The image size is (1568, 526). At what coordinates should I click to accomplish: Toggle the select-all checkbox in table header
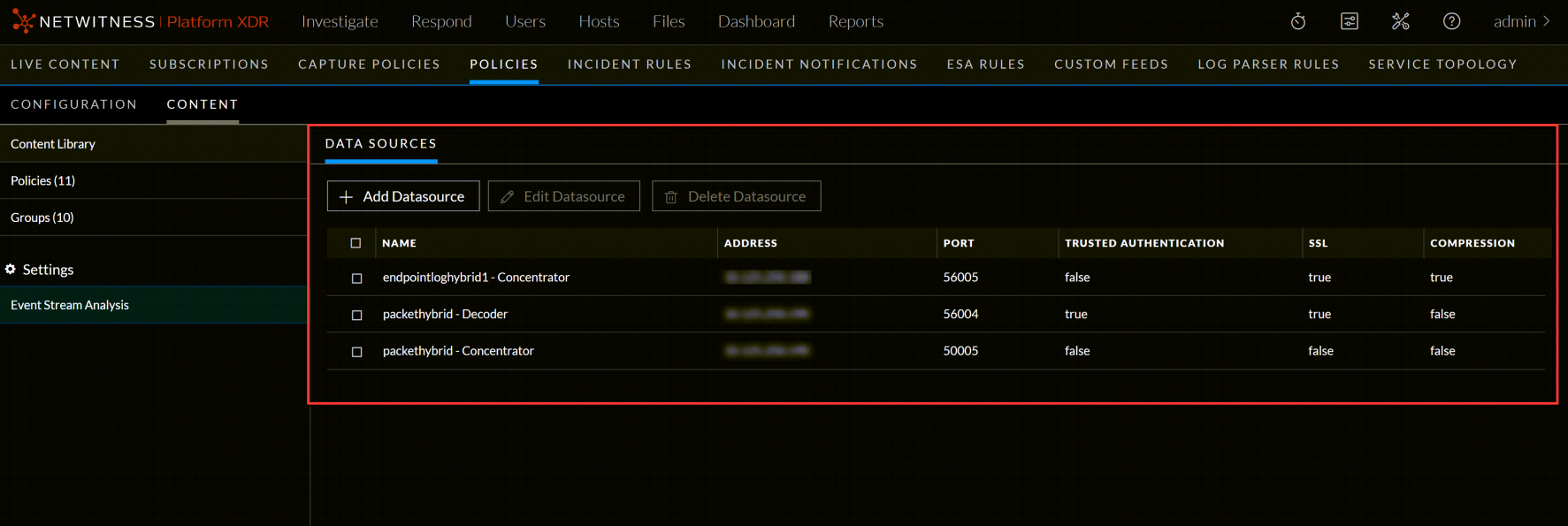coord(356,243)
